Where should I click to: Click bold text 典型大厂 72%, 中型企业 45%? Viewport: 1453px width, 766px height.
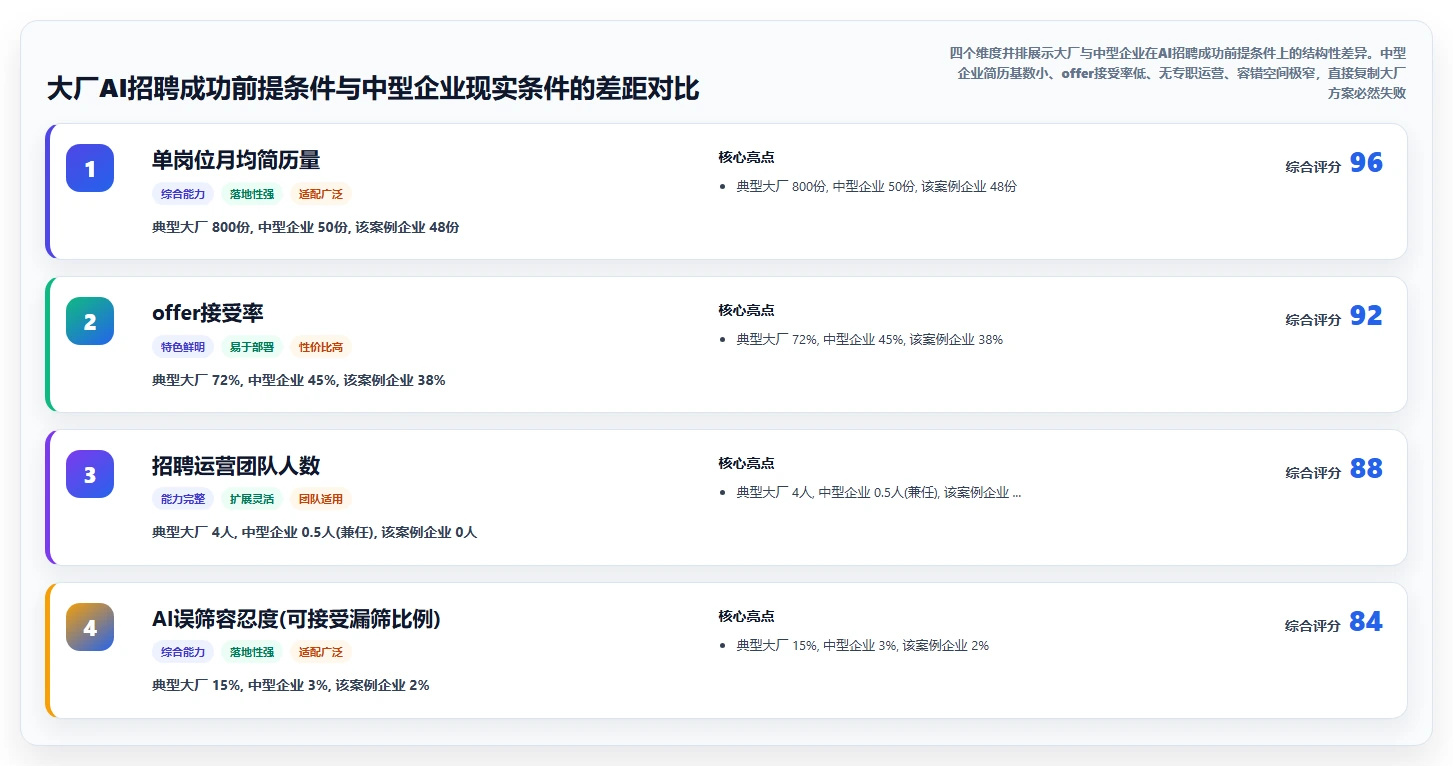click(x=299, y=380)
